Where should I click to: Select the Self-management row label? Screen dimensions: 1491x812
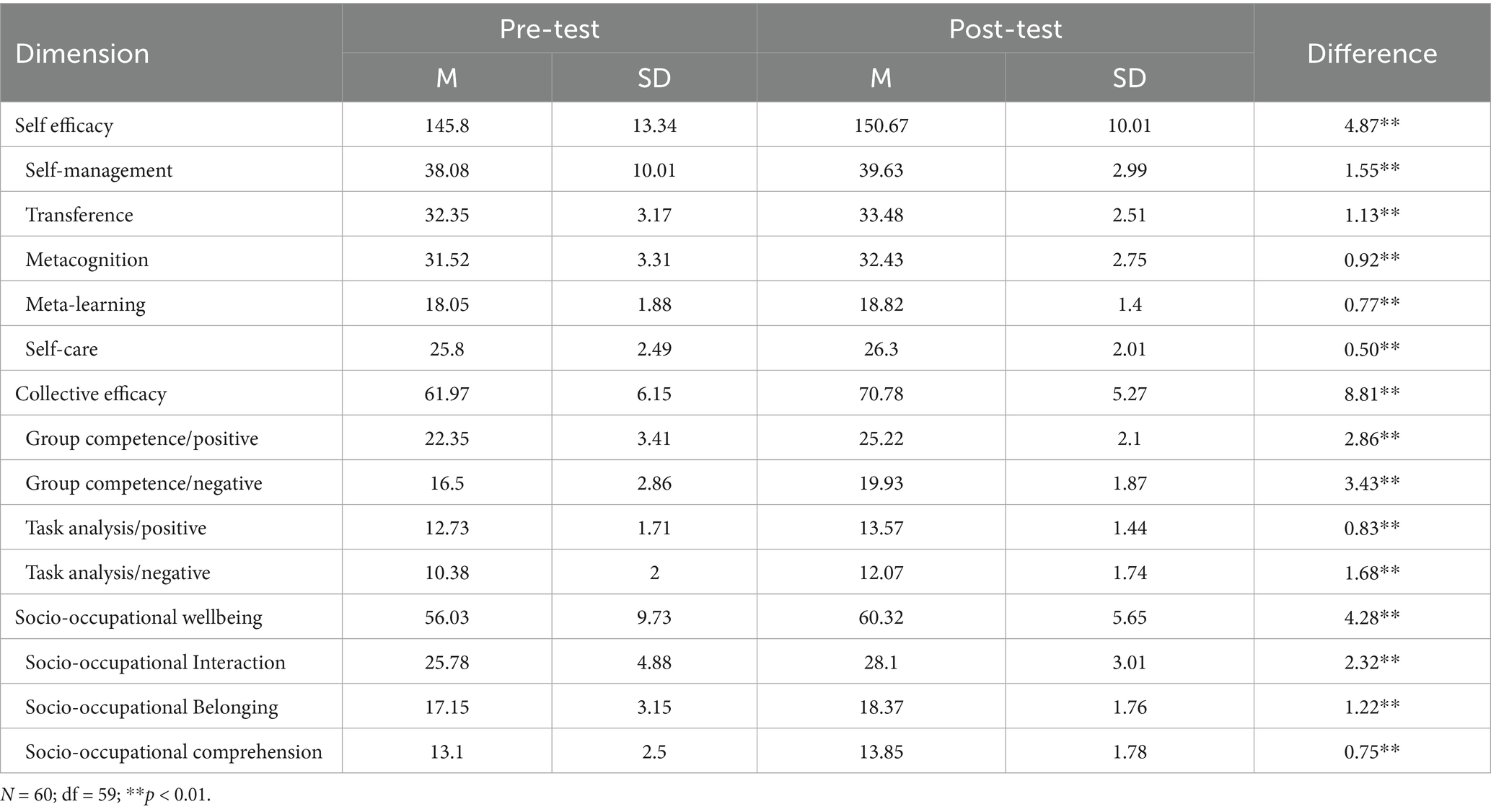point(99,170)
